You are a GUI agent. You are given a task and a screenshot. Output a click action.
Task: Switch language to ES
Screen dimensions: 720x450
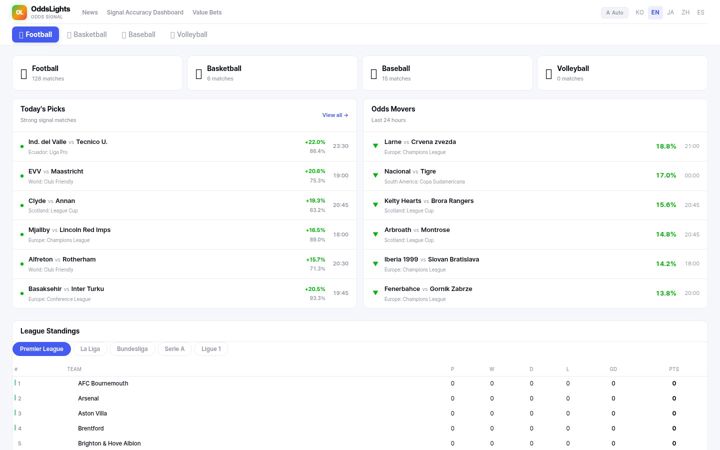click(x=701, y=12)
